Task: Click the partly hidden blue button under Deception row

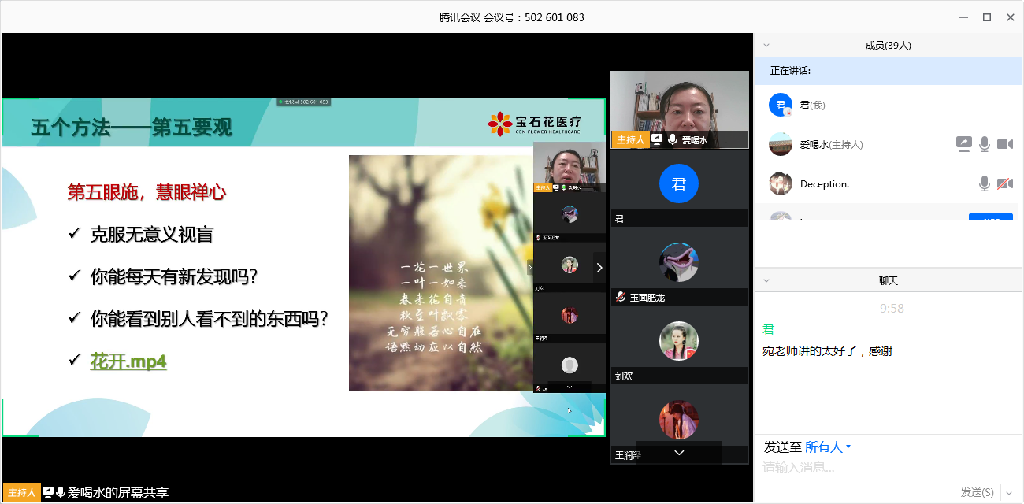Action: tap(991, 217)
